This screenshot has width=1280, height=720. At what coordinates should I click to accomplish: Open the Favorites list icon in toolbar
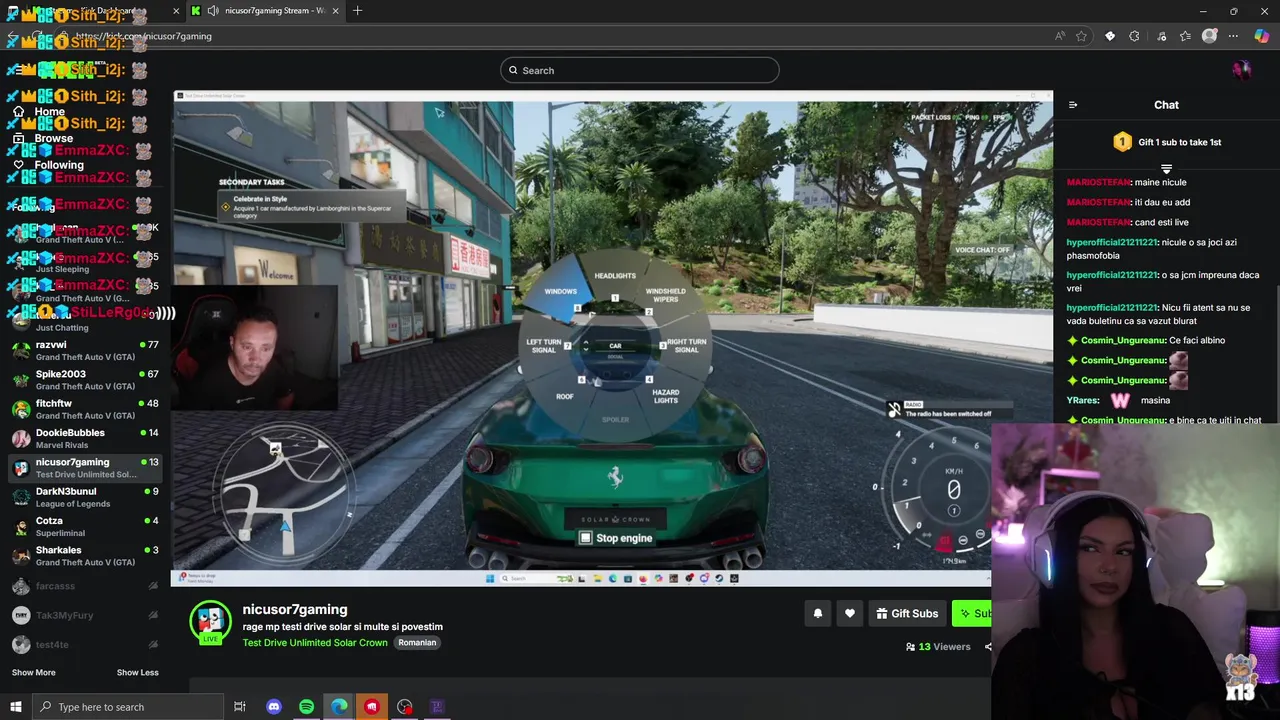[x=1185, y=36]
